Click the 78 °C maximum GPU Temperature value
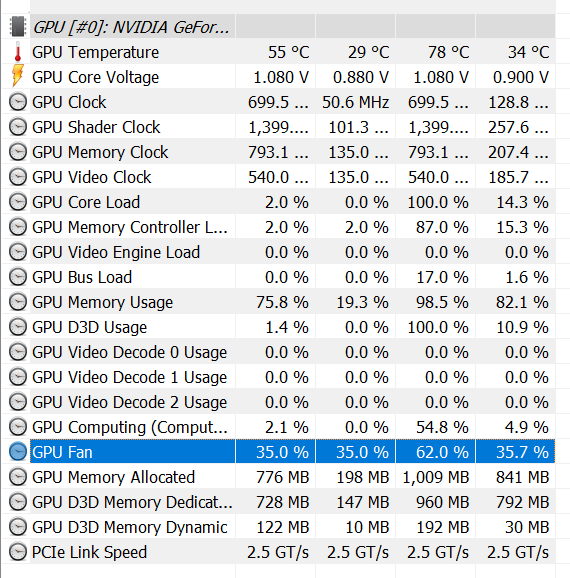This screenshot has width=570, height=578. (448, 52)
